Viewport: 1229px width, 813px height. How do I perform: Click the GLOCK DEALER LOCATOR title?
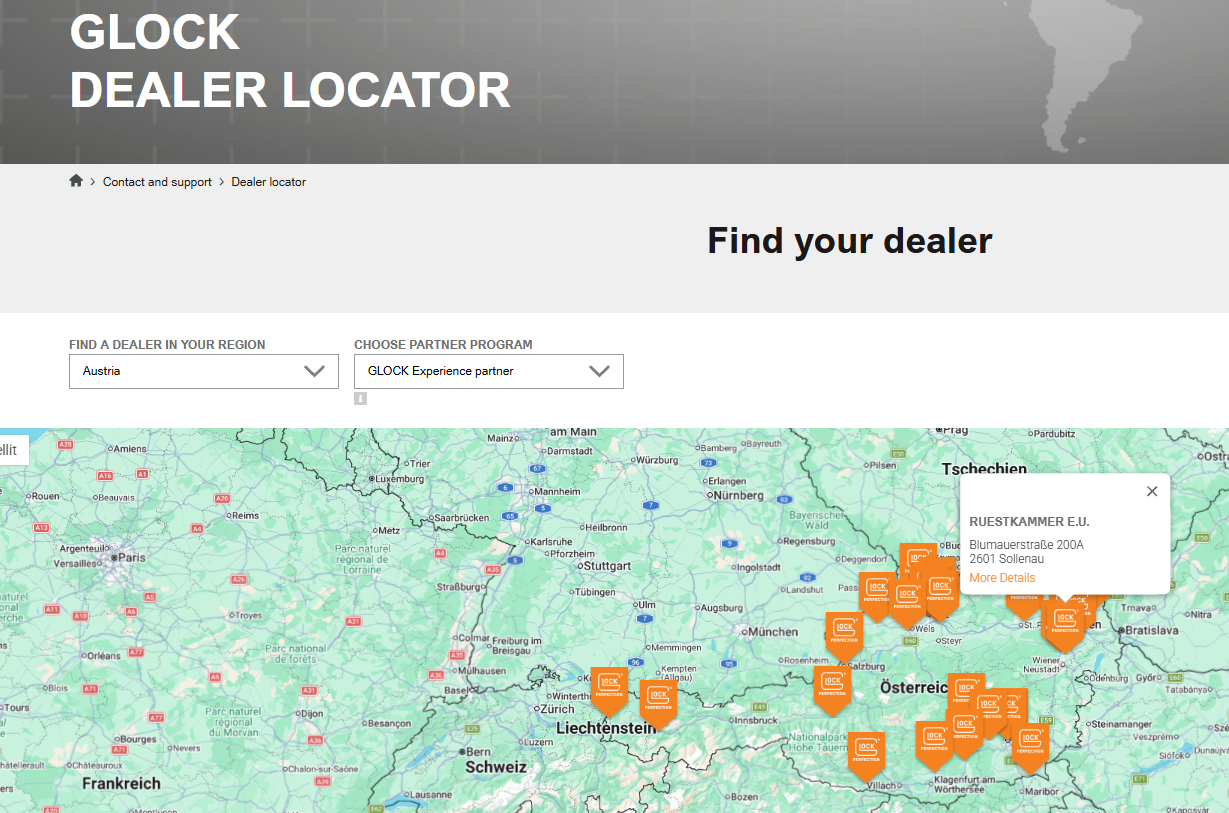pos(290,61)
